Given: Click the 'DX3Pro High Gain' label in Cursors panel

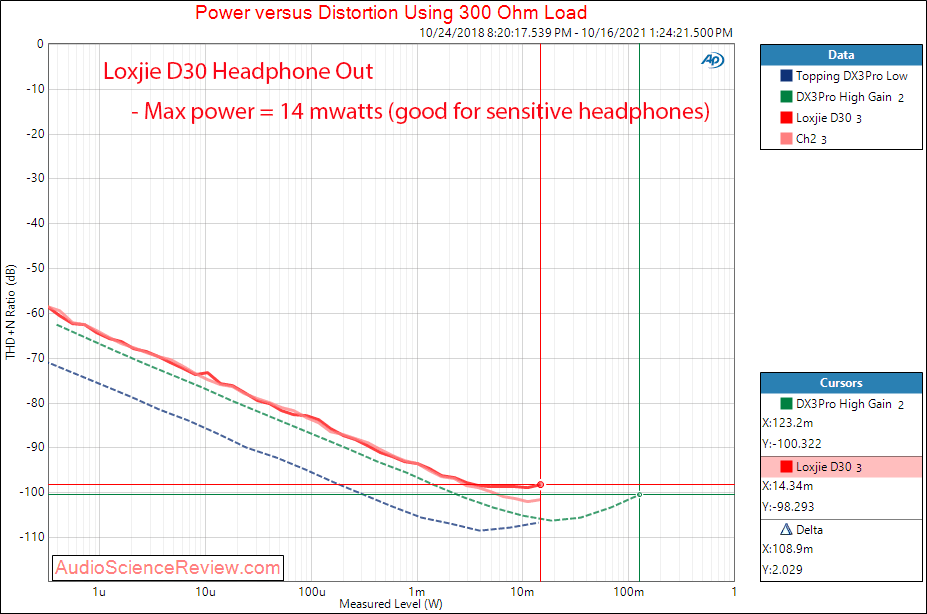Looking at the screenshot, I should [x=844, y=404].
